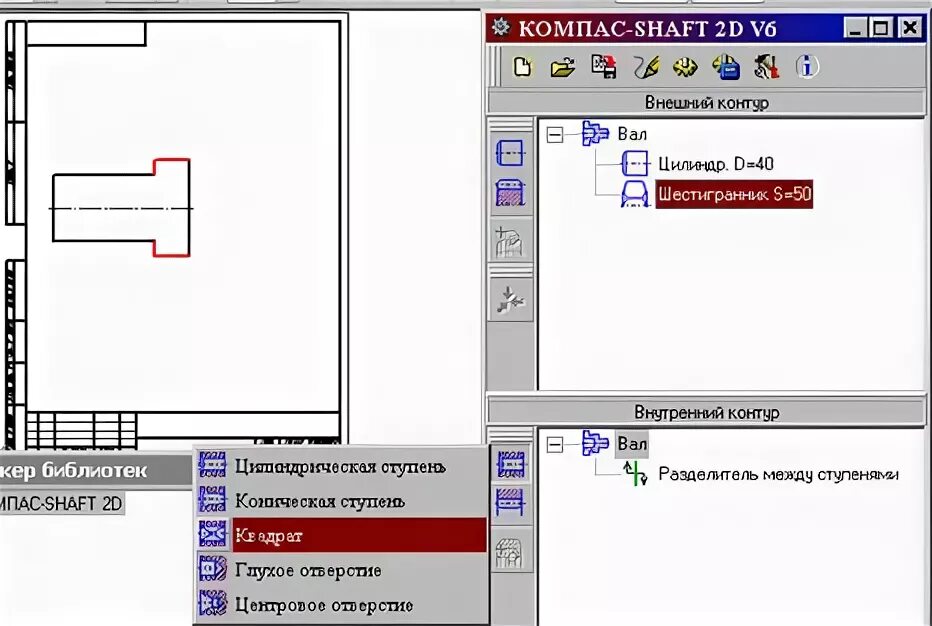Click the hexagon icon beside Шестигранник S=50
Screen dimensions: 932x626
634,194
